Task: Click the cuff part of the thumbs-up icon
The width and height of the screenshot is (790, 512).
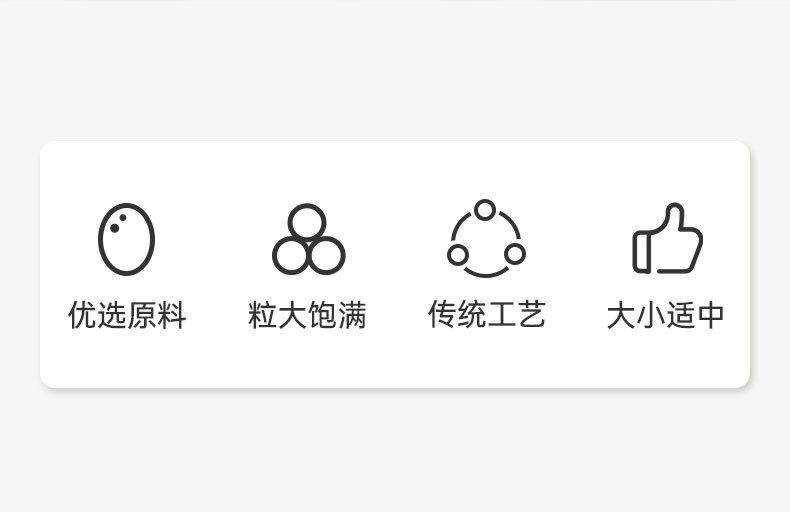Action: click(x=641, y=252)
